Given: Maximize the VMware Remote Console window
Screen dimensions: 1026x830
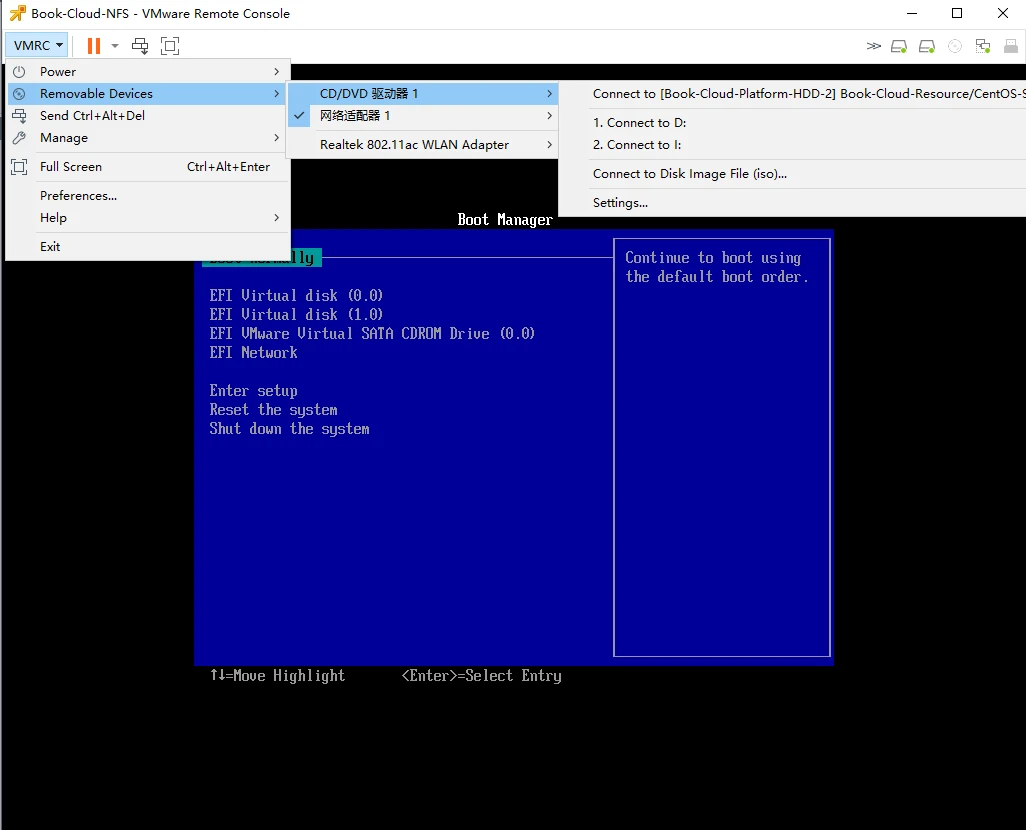Looking at the screenshot, I should 957,13.
